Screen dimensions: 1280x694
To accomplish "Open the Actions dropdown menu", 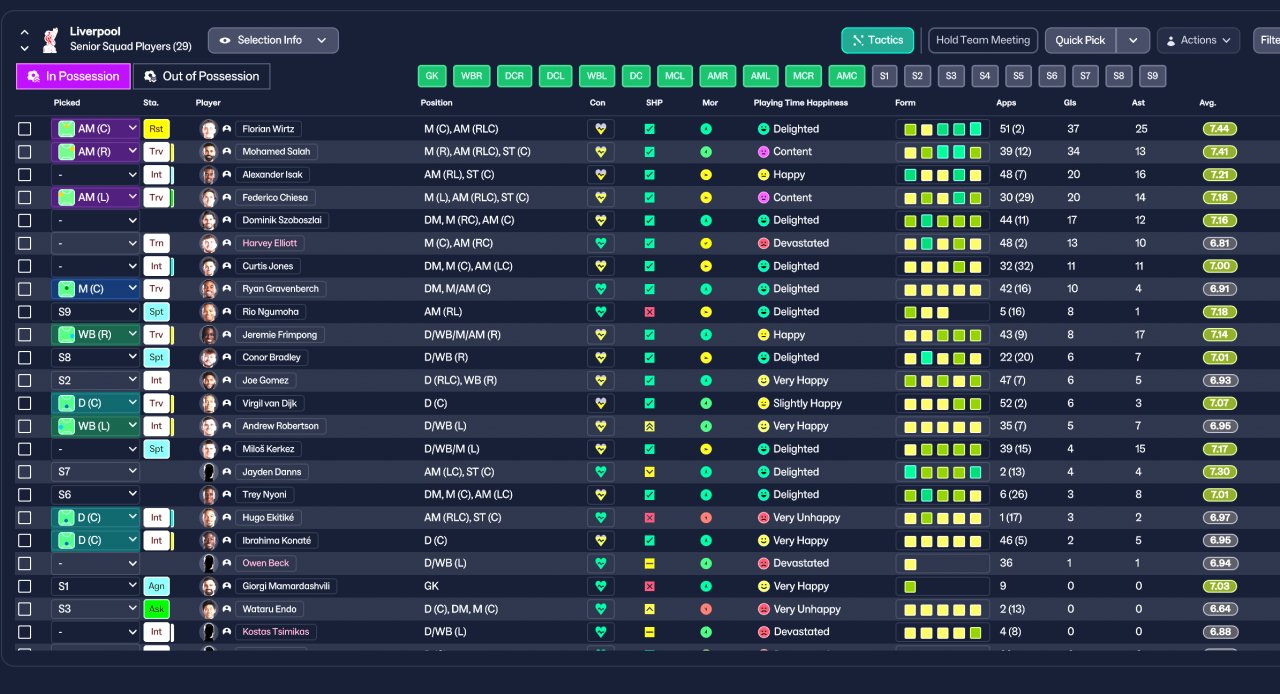I will (x=1198, y=40).
